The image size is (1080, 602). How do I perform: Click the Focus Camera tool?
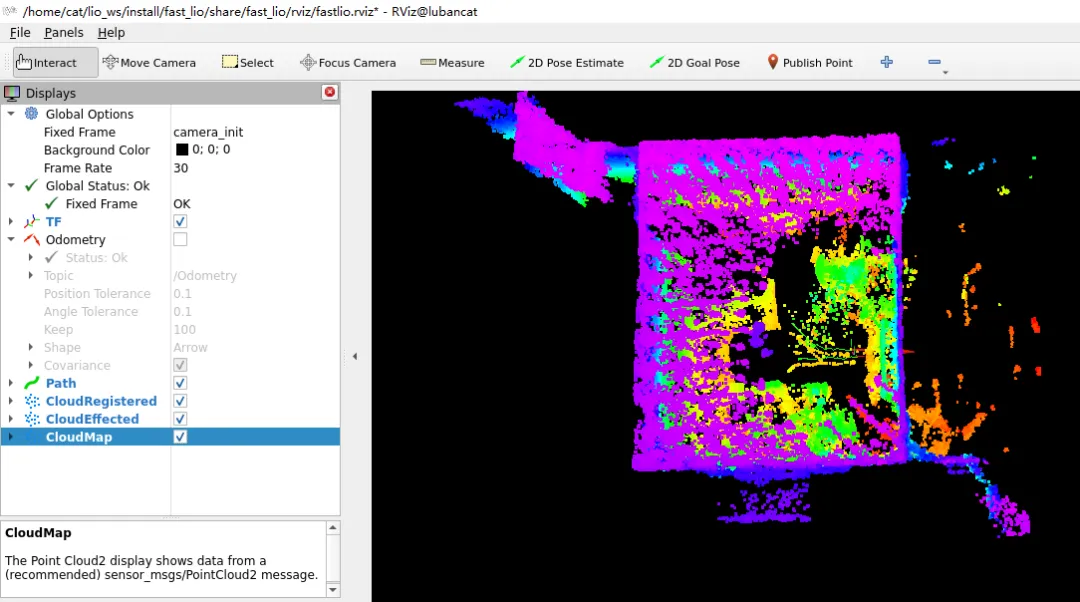pyautogui.click(x=348, y=62)
